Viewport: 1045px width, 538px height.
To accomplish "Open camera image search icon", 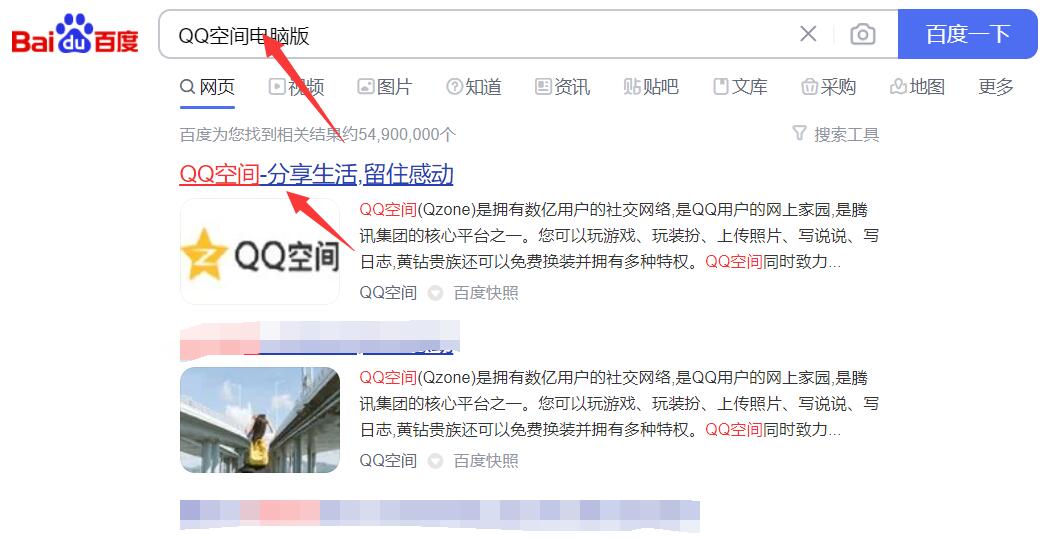I will 862,35.
